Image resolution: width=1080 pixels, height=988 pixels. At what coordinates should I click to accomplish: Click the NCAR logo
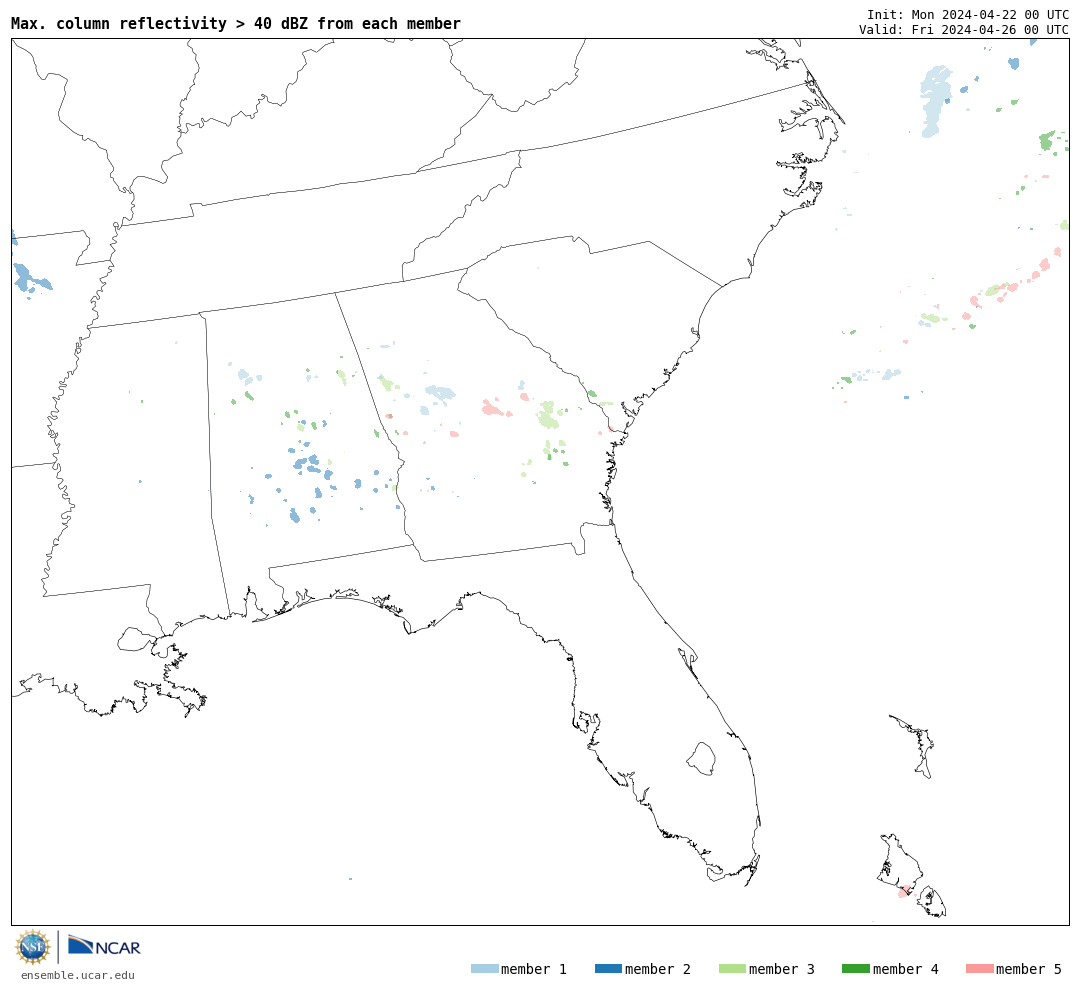tap(104, 945)
